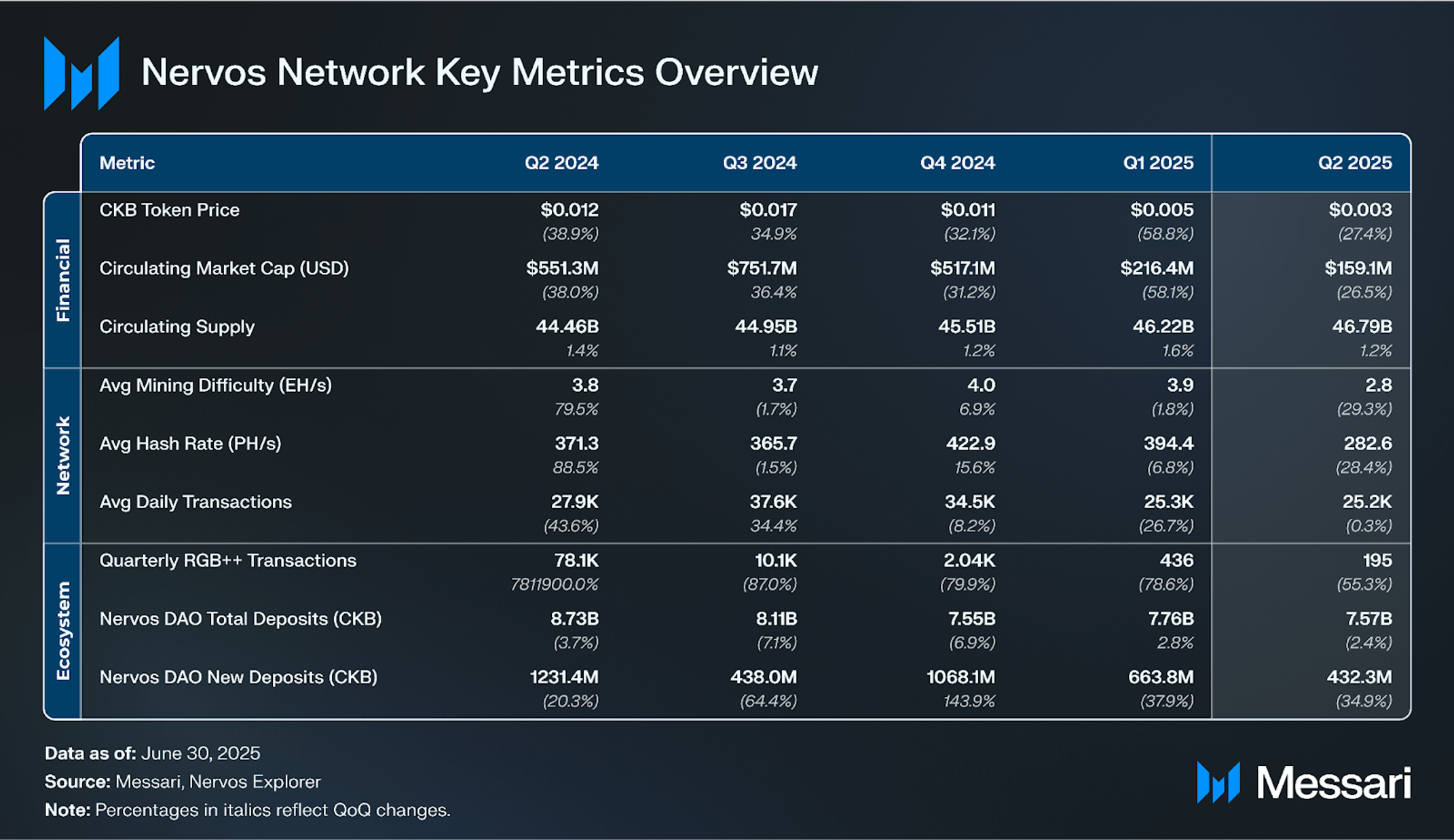Click the '88.5%' hash rate change
Viewport: 1454px width, 840px height.
(576, 467)
